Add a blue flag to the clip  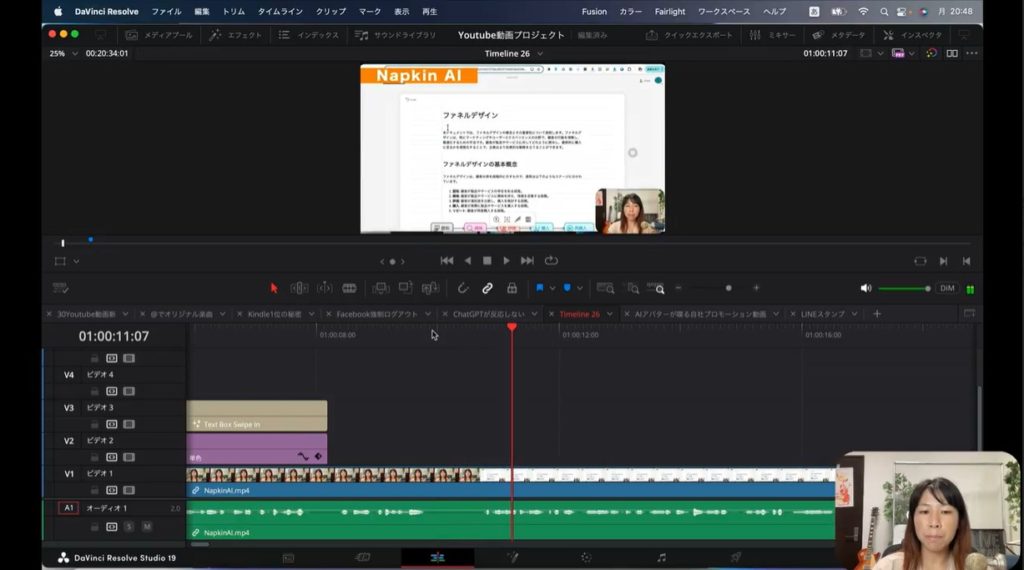[540, 288]
